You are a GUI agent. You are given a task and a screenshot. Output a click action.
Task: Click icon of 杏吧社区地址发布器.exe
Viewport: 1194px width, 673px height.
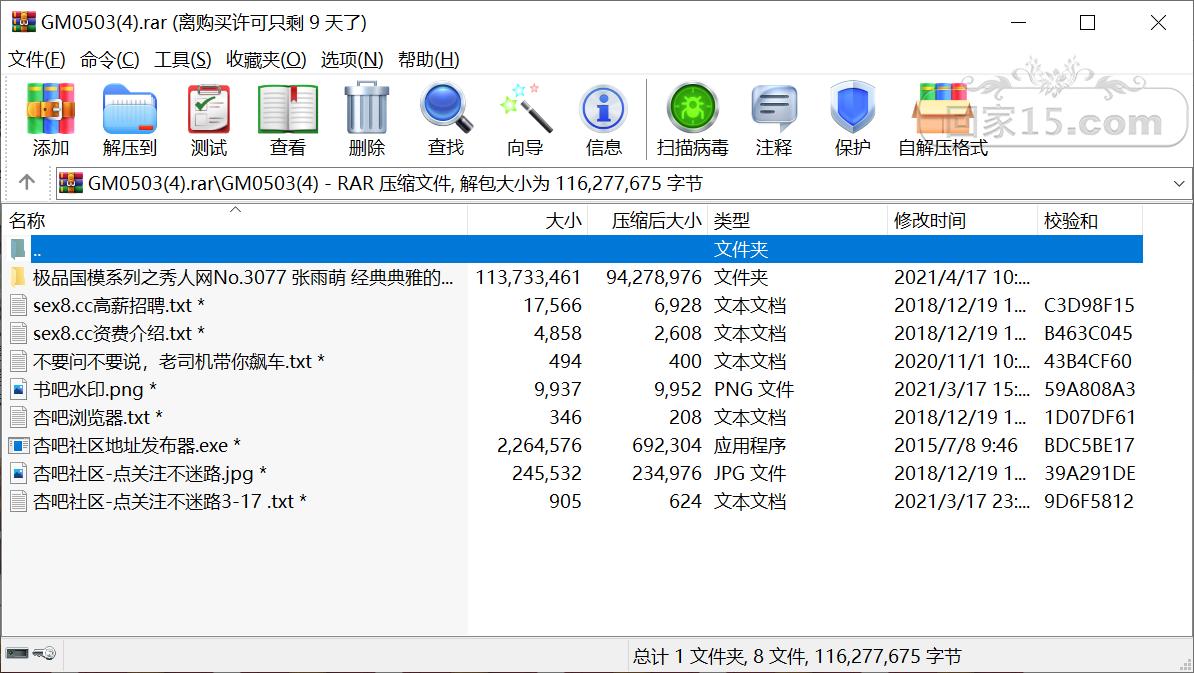18,445
